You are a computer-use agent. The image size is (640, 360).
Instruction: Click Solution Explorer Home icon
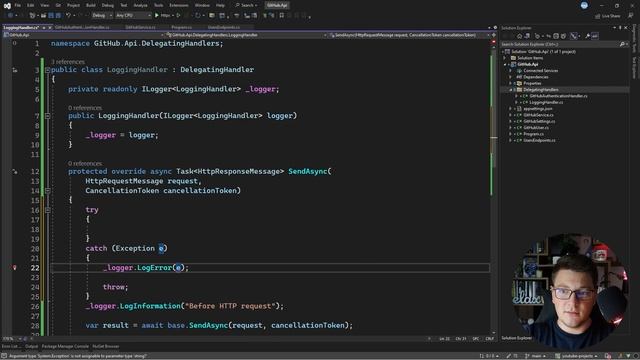519,36
